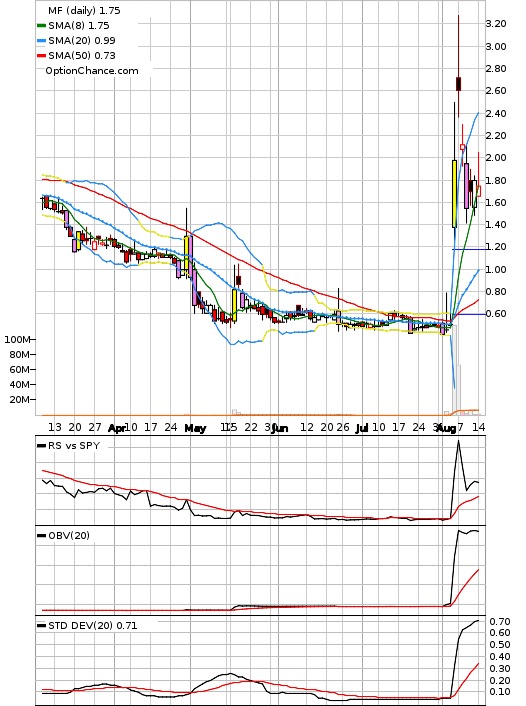Image resolution: width=526 pixels, height=706 pixels.
Task: Click the dark candlestick at the August peak
Action: 458,84
